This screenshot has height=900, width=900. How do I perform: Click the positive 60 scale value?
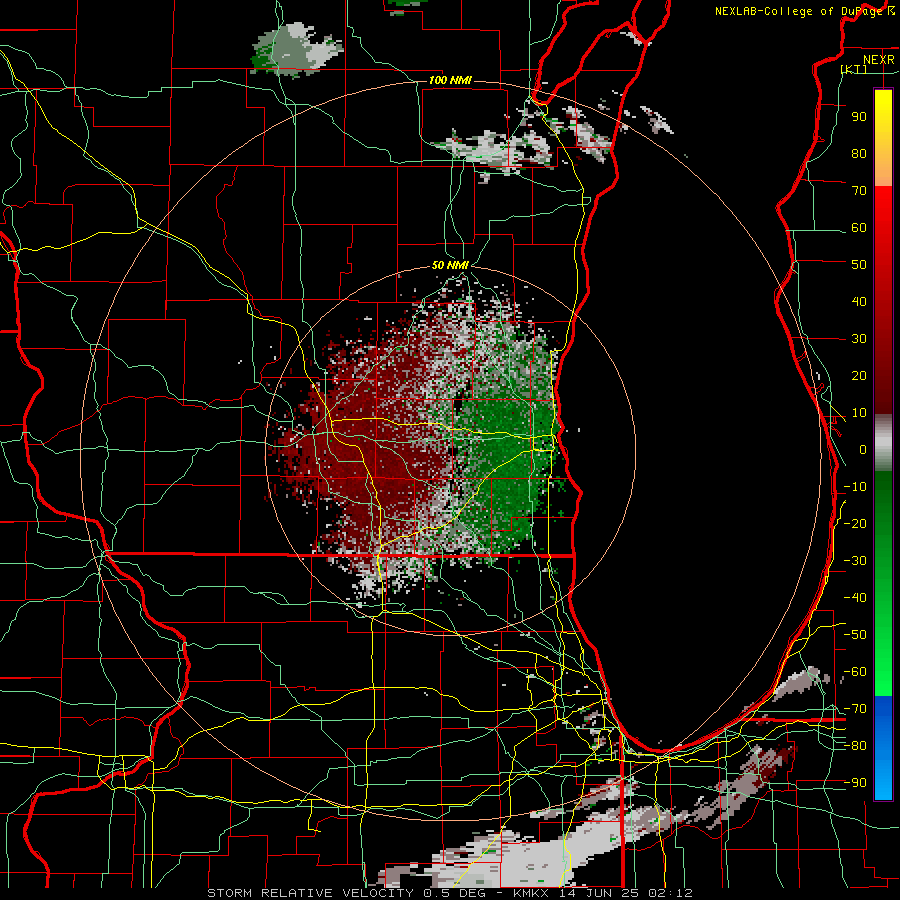pyautogui.click(x=859, y=227)
